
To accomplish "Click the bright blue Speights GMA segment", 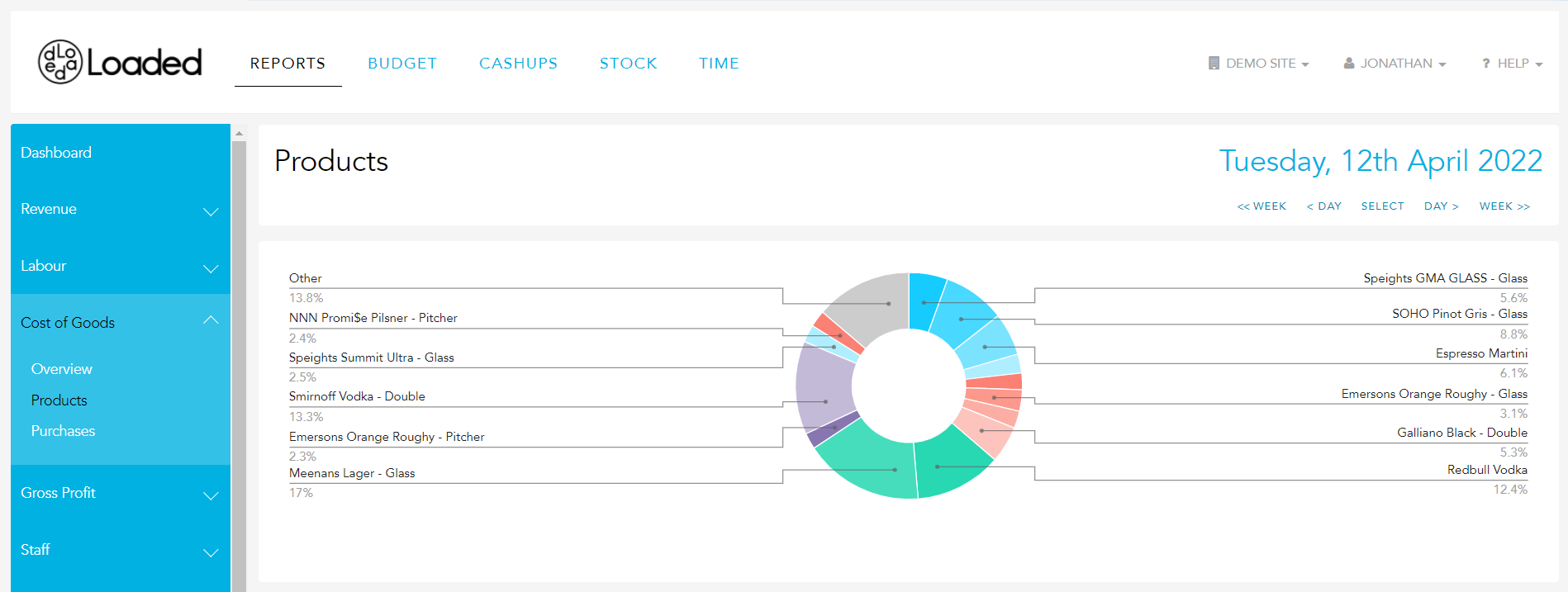I will click(925, 299).
